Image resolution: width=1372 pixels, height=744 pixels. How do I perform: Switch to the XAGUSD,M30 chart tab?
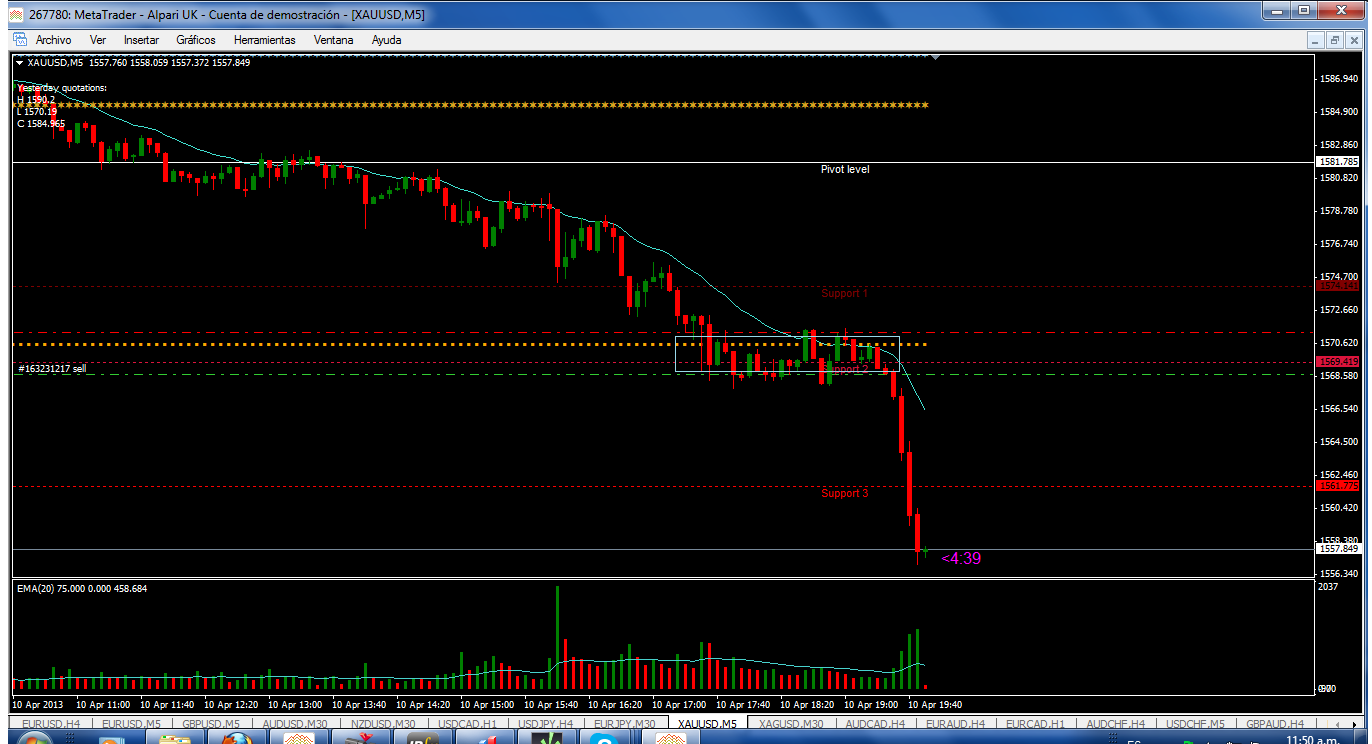791,724
